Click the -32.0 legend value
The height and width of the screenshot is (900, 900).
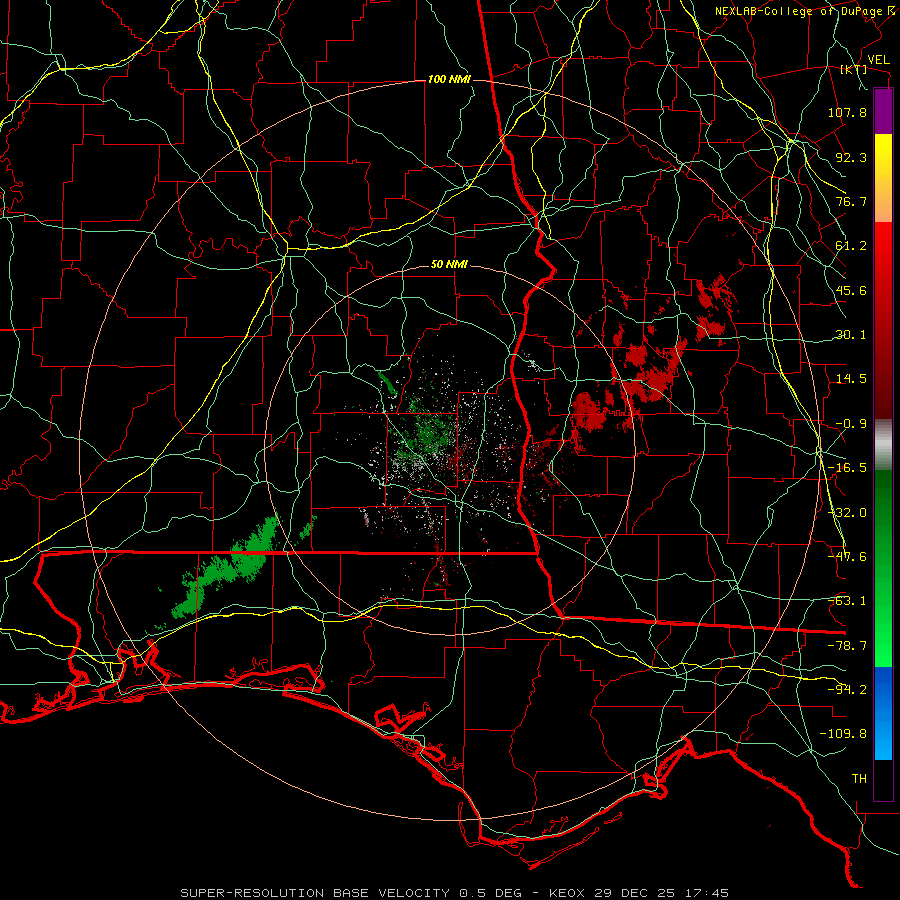847,513
